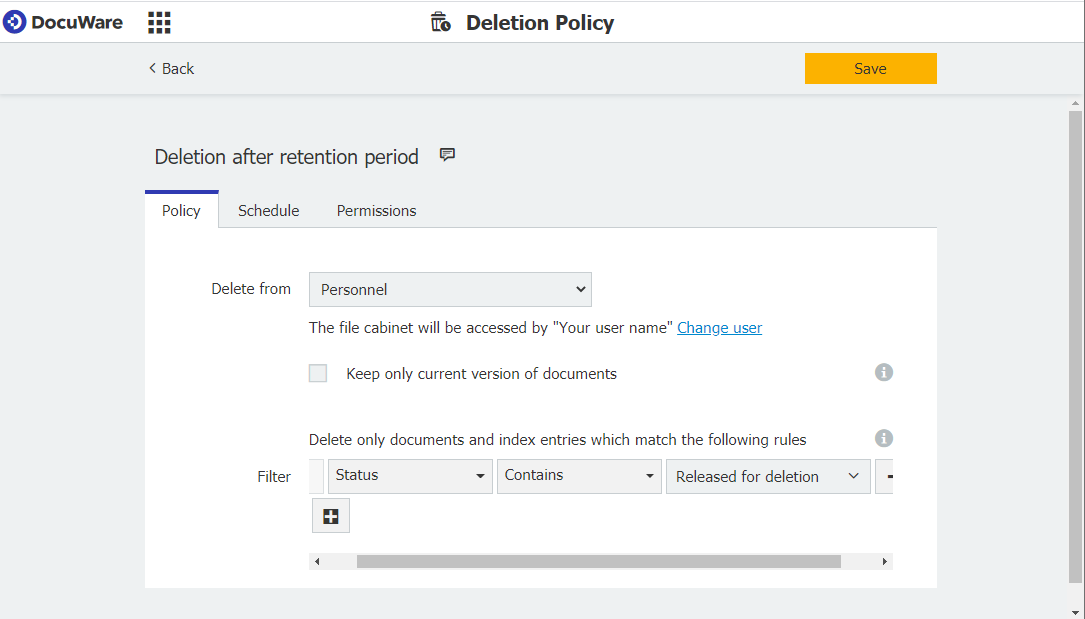Image resolution: width=1085 pixels, height=619 pixels.
Task: Open the Contains condition dropdown
Action: [578, 476]
